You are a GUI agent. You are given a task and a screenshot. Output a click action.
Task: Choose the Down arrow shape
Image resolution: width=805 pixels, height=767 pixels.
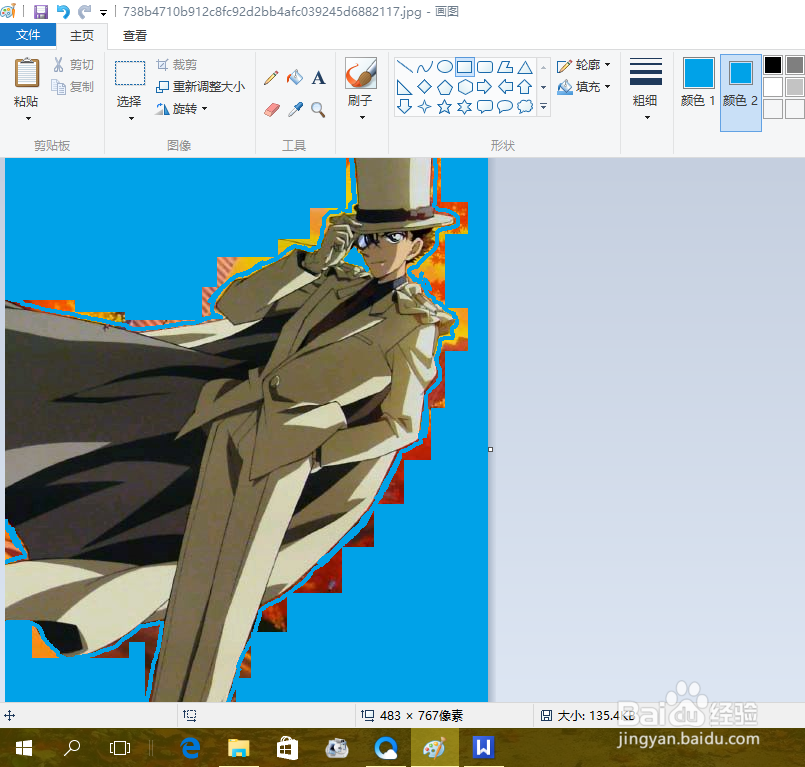tap(405, 106)
